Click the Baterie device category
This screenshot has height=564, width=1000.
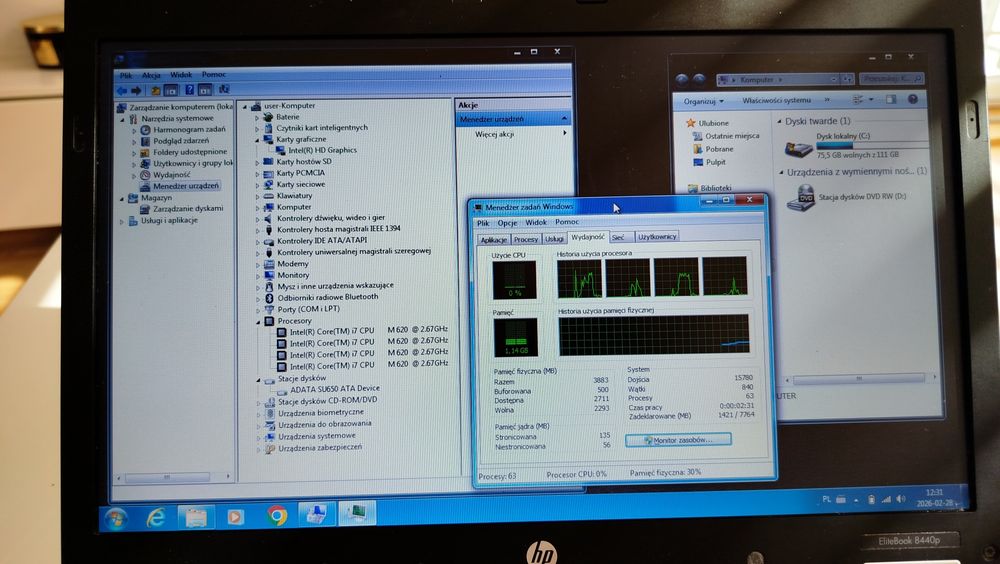(288, 117)
